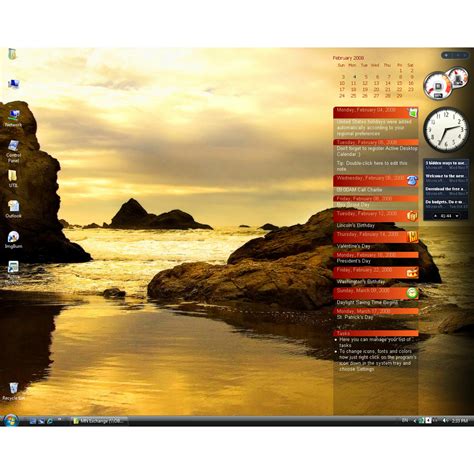Click the green clock icon on March 09 entry

[413, 293]
